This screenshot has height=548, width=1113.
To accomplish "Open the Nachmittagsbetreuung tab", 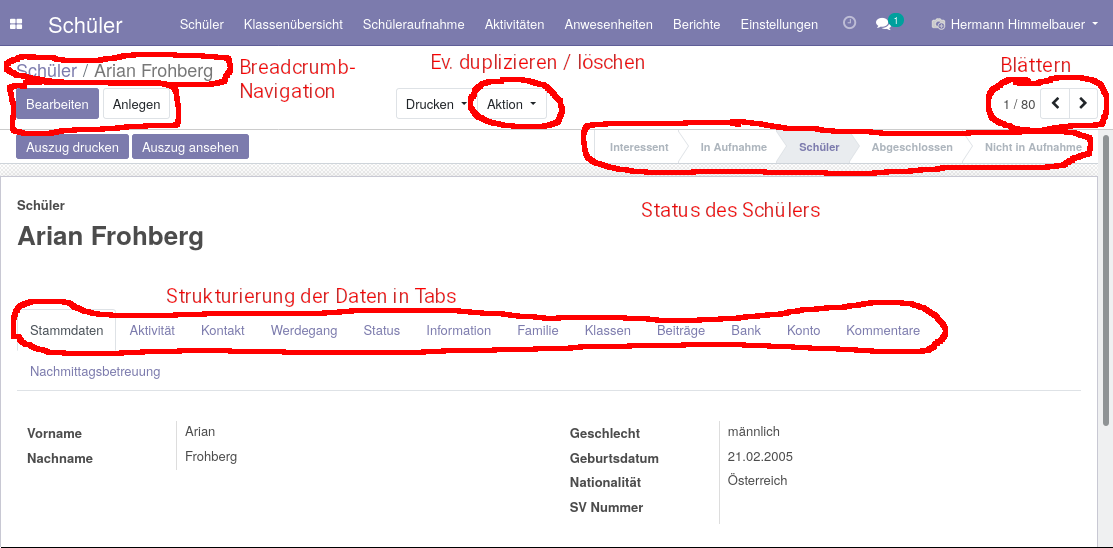I will point(95,371).
